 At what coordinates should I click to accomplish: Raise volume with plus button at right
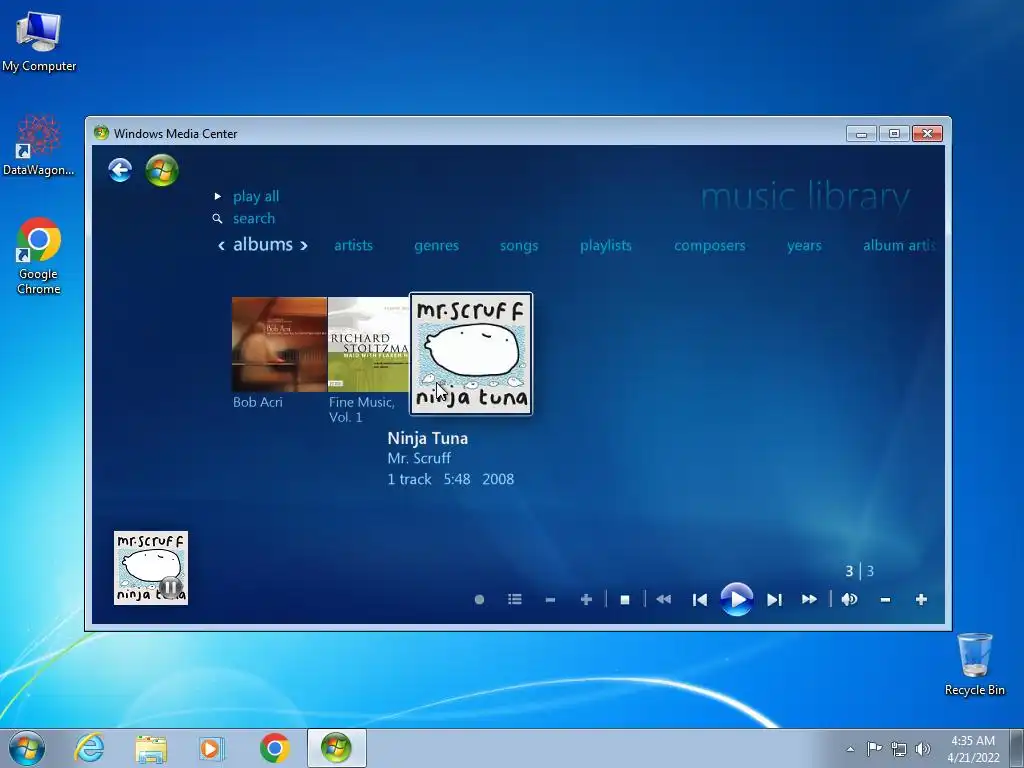tap(921, 599)
